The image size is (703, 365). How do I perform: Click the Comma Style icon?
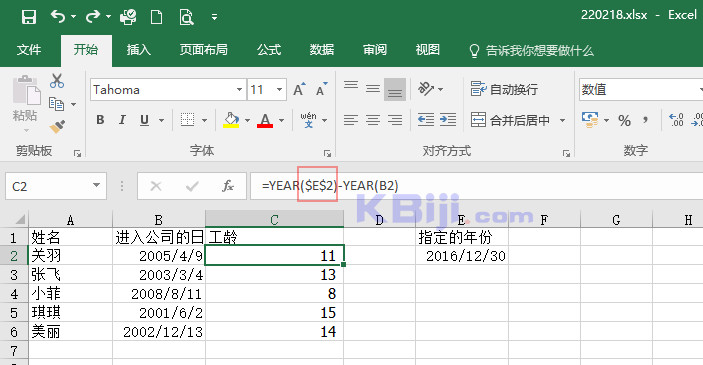point(646,120)
